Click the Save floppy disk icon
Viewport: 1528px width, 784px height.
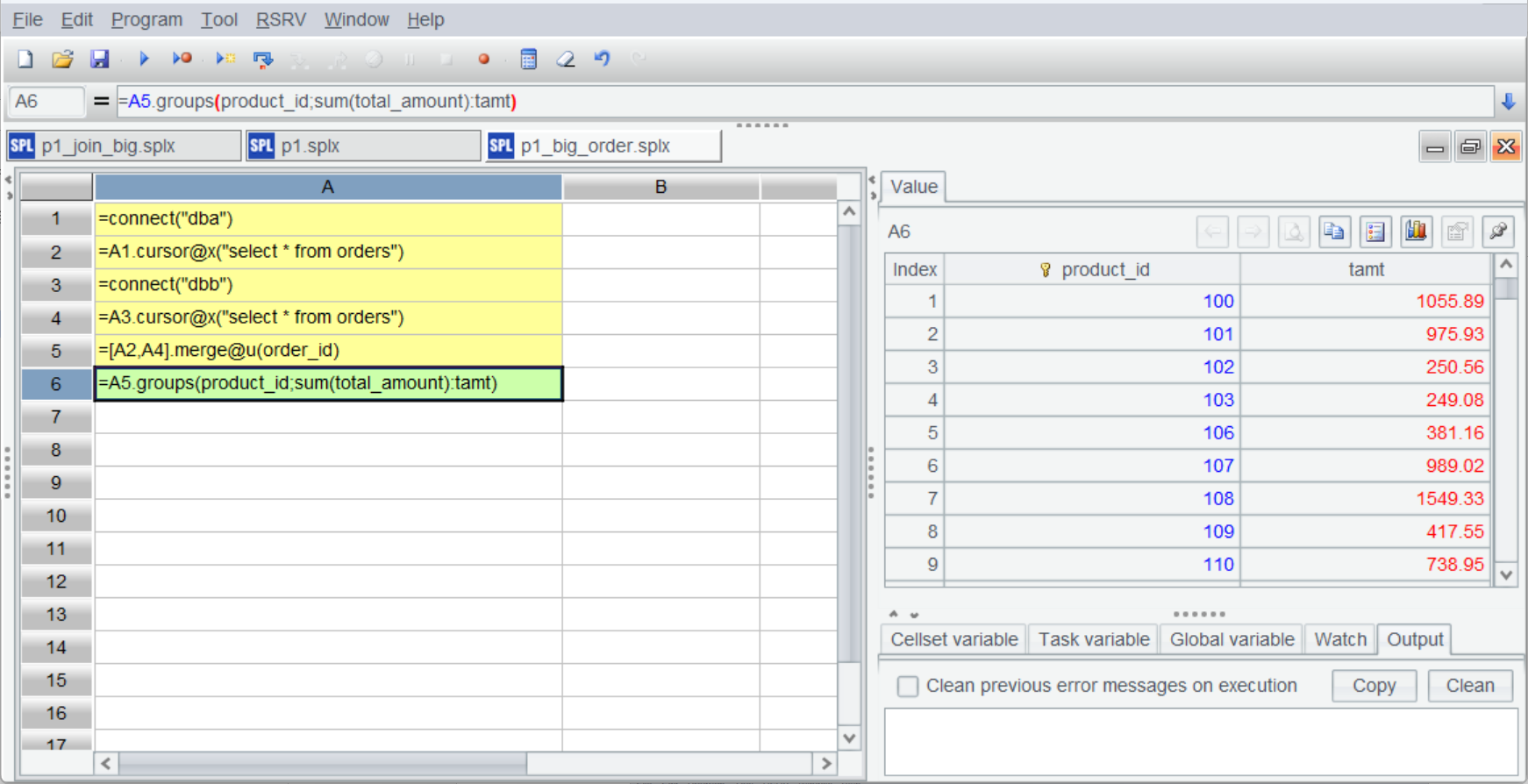point(99,59)
